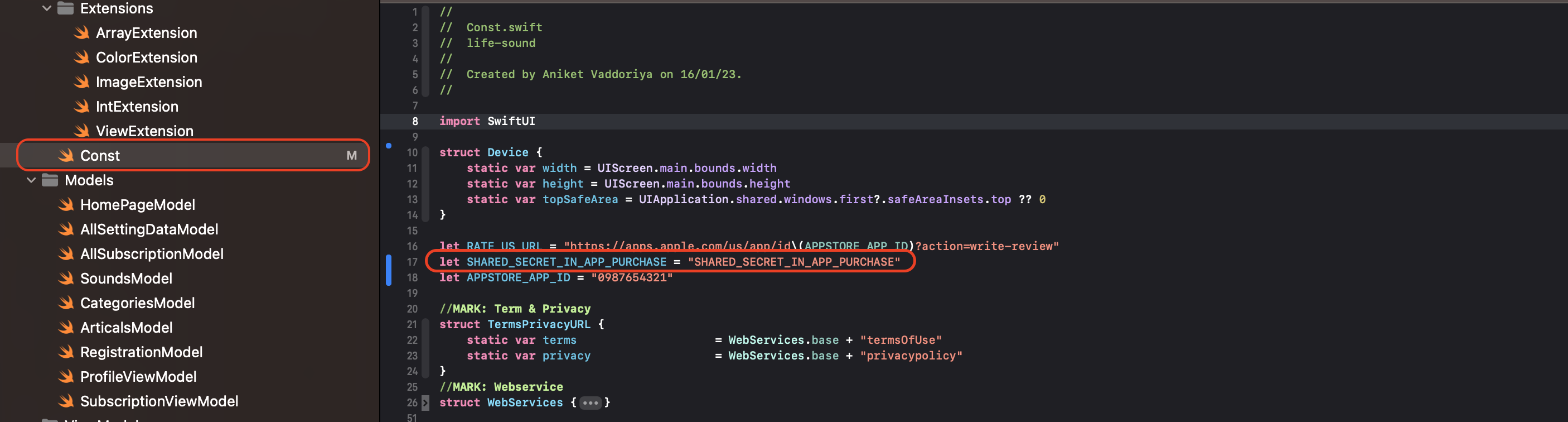
Task: Click the RATE_US_URL constant name
Action: tap(504, 246)
